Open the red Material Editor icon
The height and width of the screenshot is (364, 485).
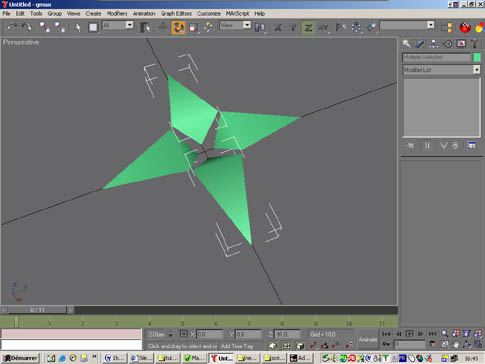tap(465, 27)
